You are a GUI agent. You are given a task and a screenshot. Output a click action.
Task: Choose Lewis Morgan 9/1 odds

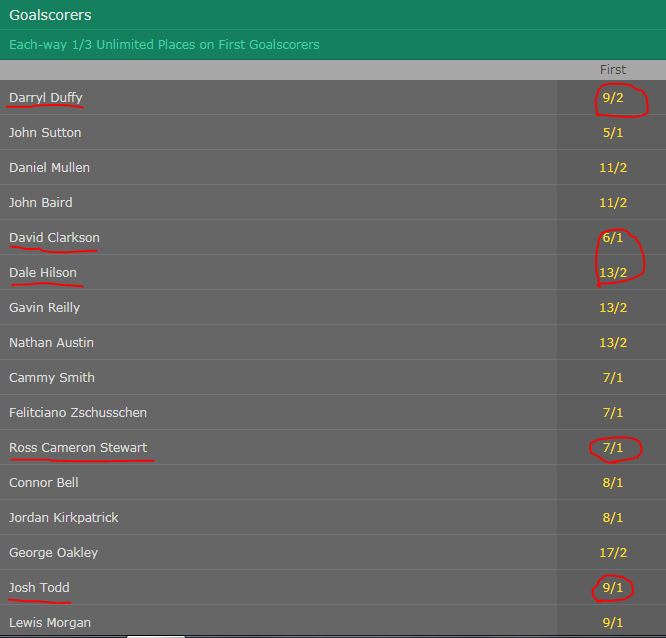click(x=612, y=622)
